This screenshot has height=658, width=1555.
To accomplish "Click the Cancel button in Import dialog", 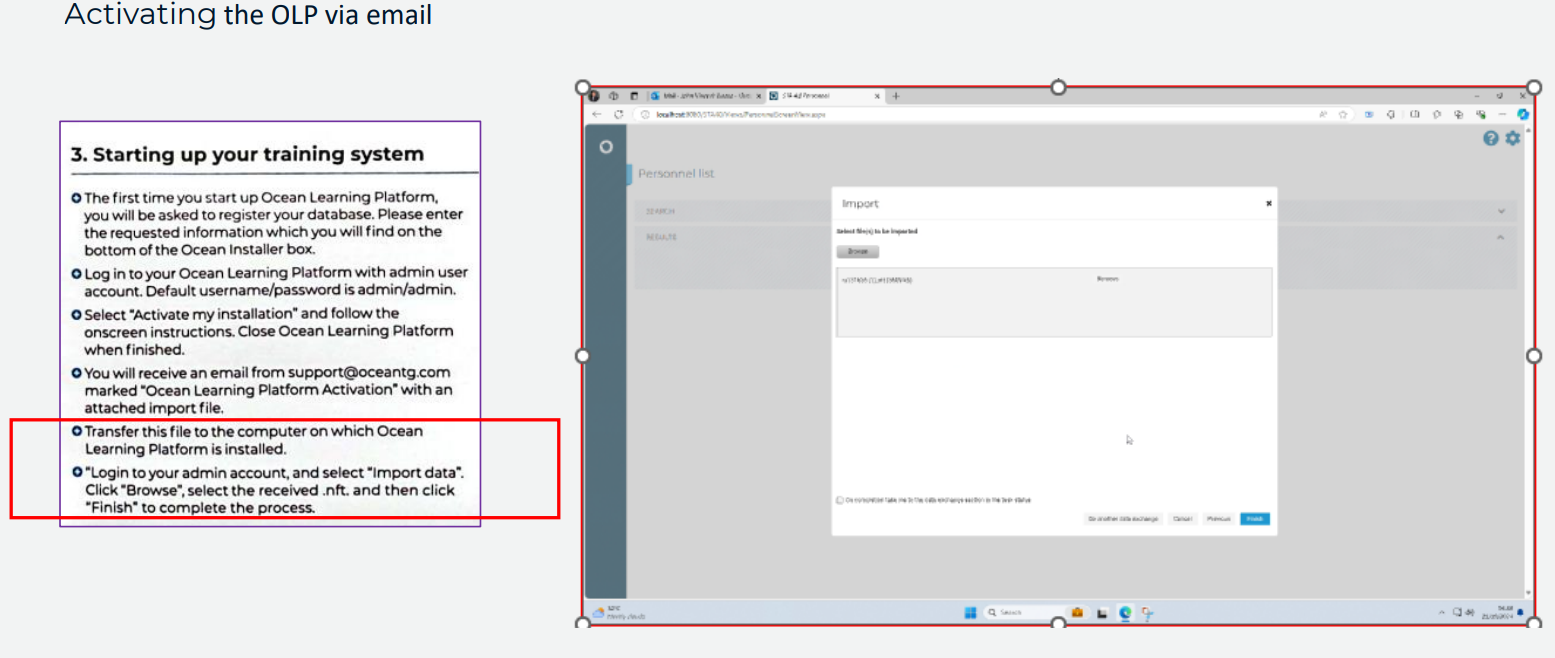I will [1182, 519].
